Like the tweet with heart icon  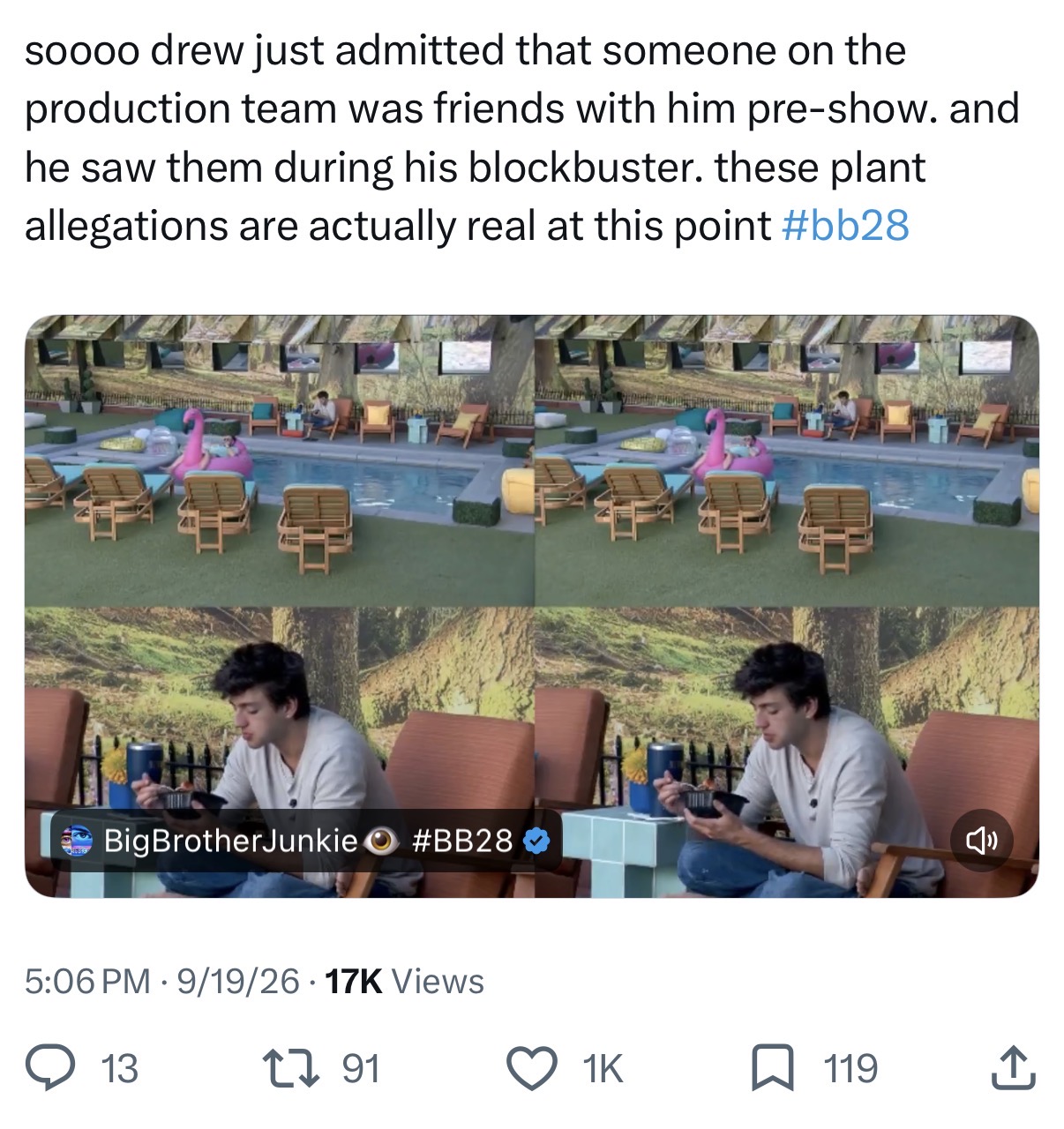coord(532,1068)
